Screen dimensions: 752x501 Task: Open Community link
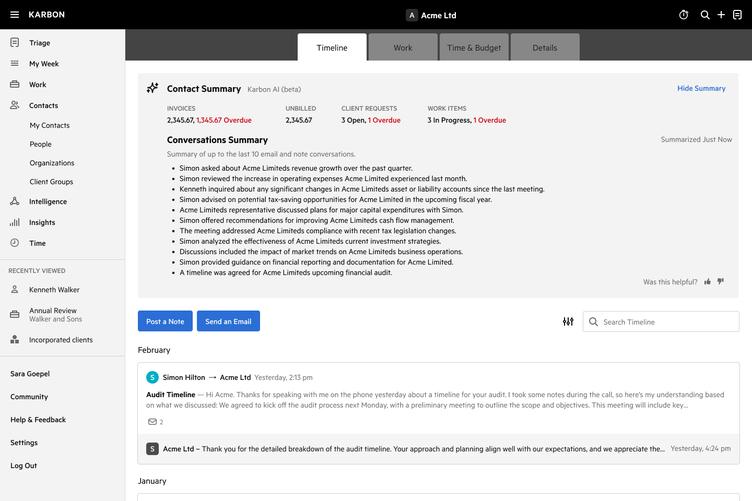tap(29, 396)
